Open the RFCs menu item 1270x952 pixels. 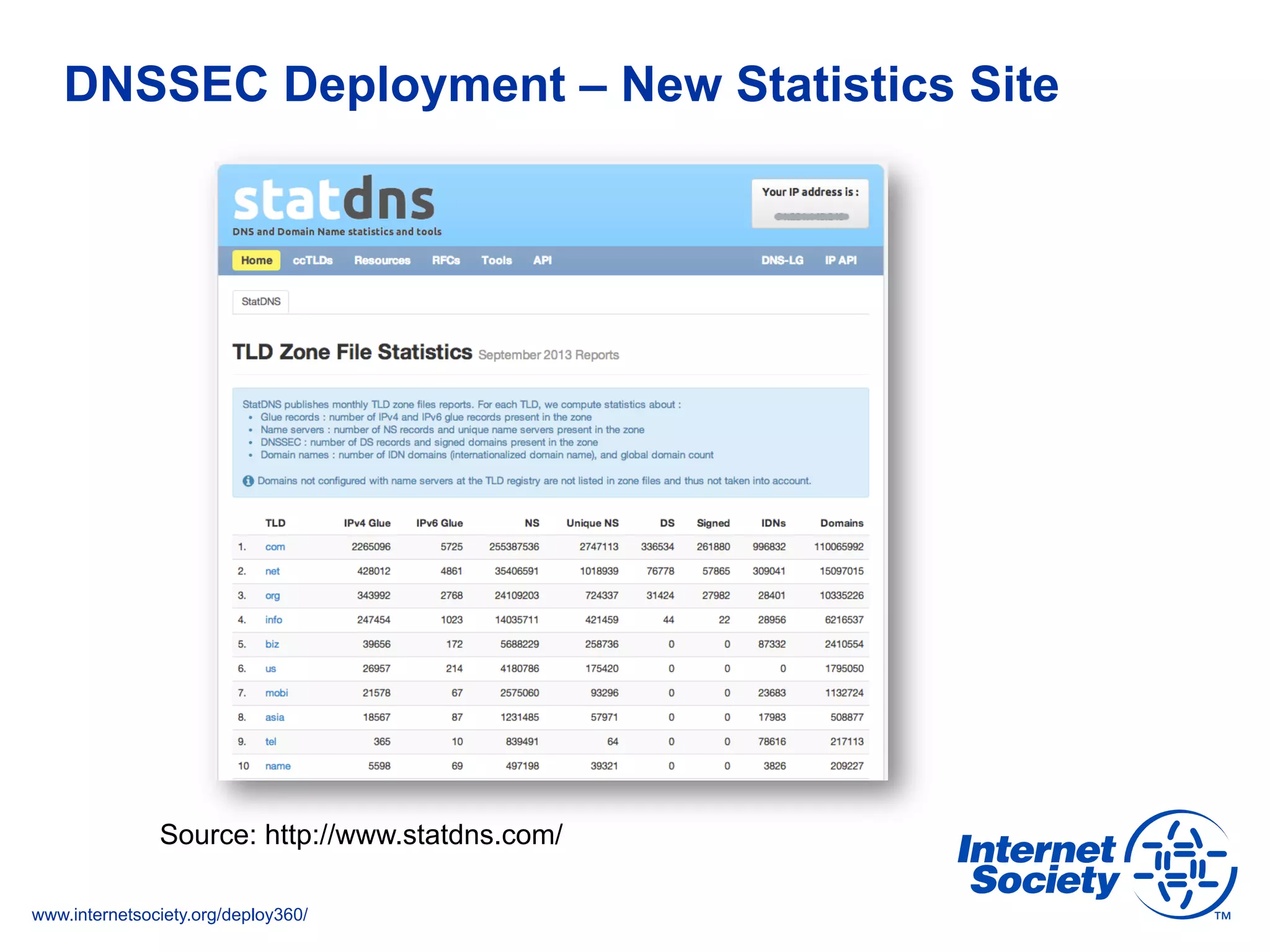click(446, 260)
